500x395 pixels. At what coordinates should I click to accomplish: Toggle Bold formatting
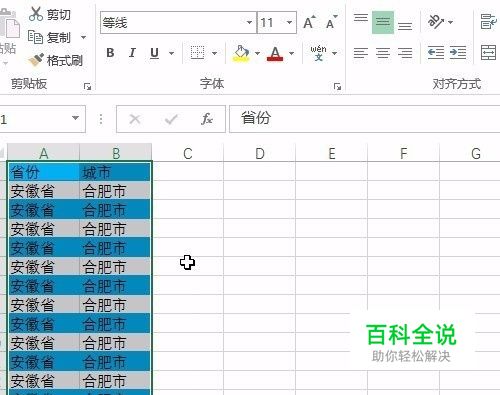[x=110, y=53]
